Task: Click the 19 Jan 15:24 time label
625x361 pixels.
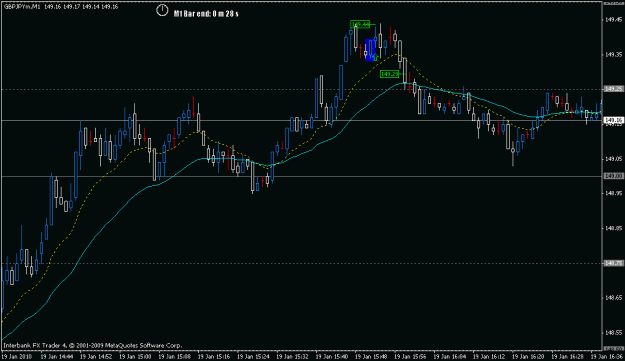Action: point(253,356)
